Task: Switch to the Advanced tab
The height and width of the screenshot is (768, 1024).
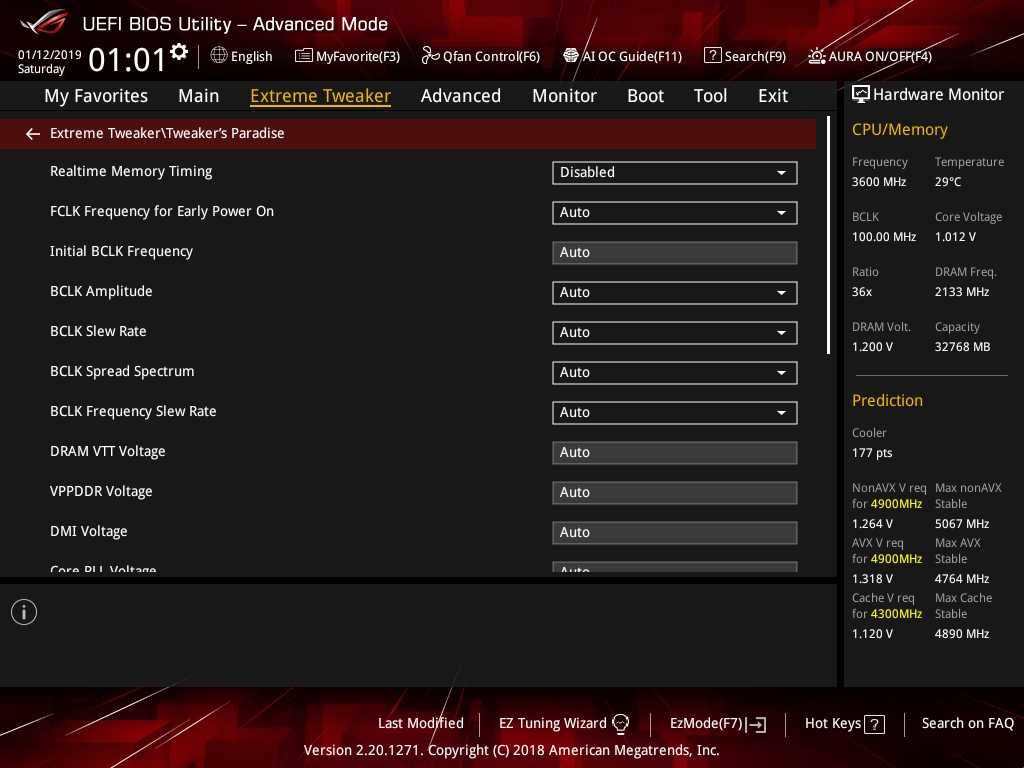Action: tap(460, 96)
